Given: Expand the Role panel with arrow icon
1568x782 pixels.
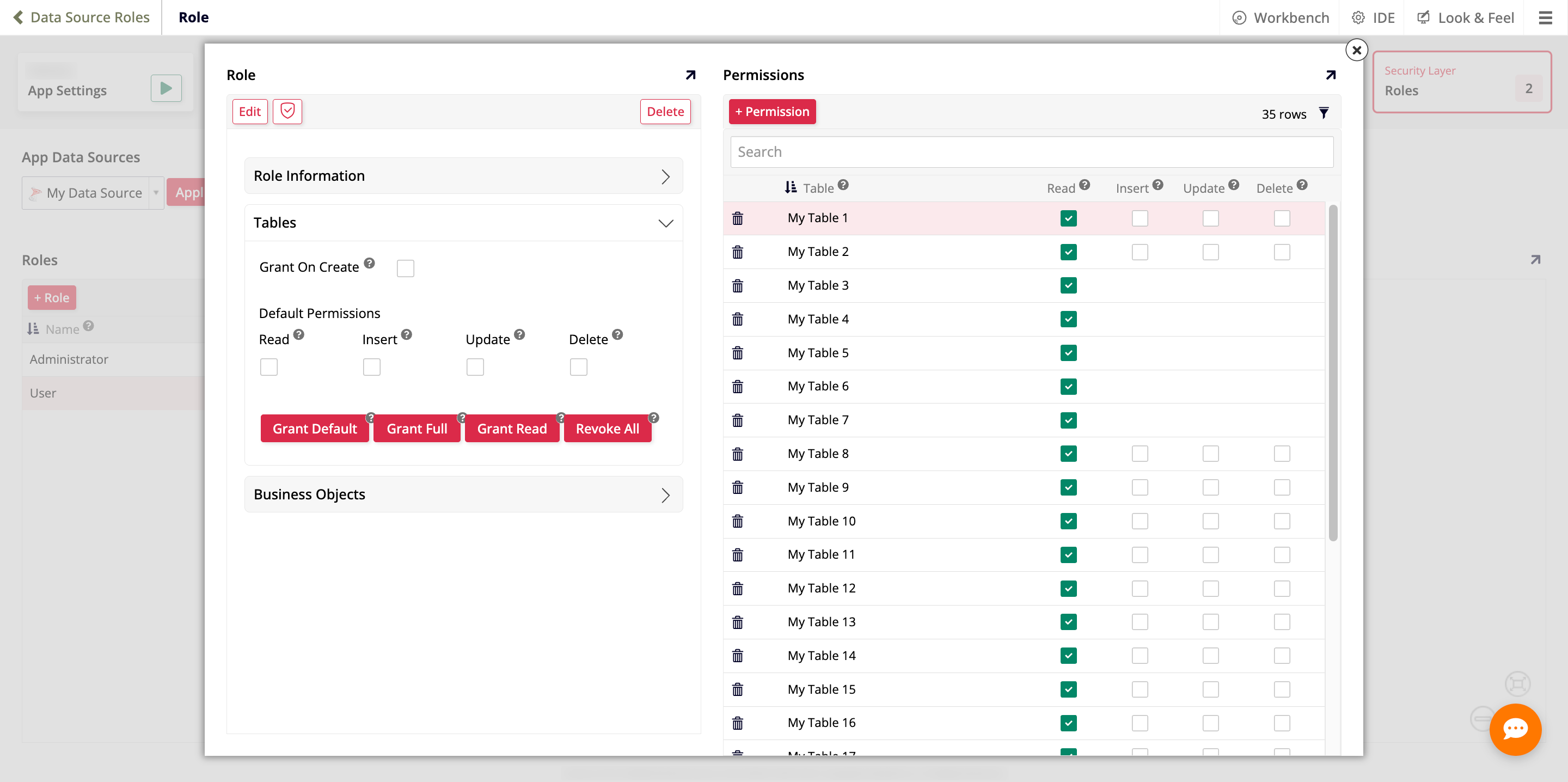Looking at the screenshot, I should pos(690,75).
